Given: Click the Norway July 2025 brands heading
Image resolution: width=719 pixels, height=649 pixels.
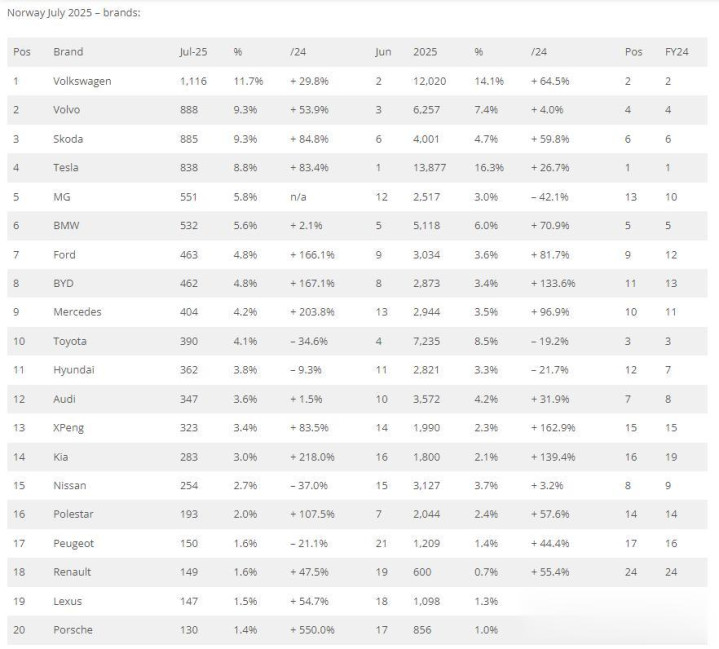Looking at the screenshot, I should [x=74, y=13].
